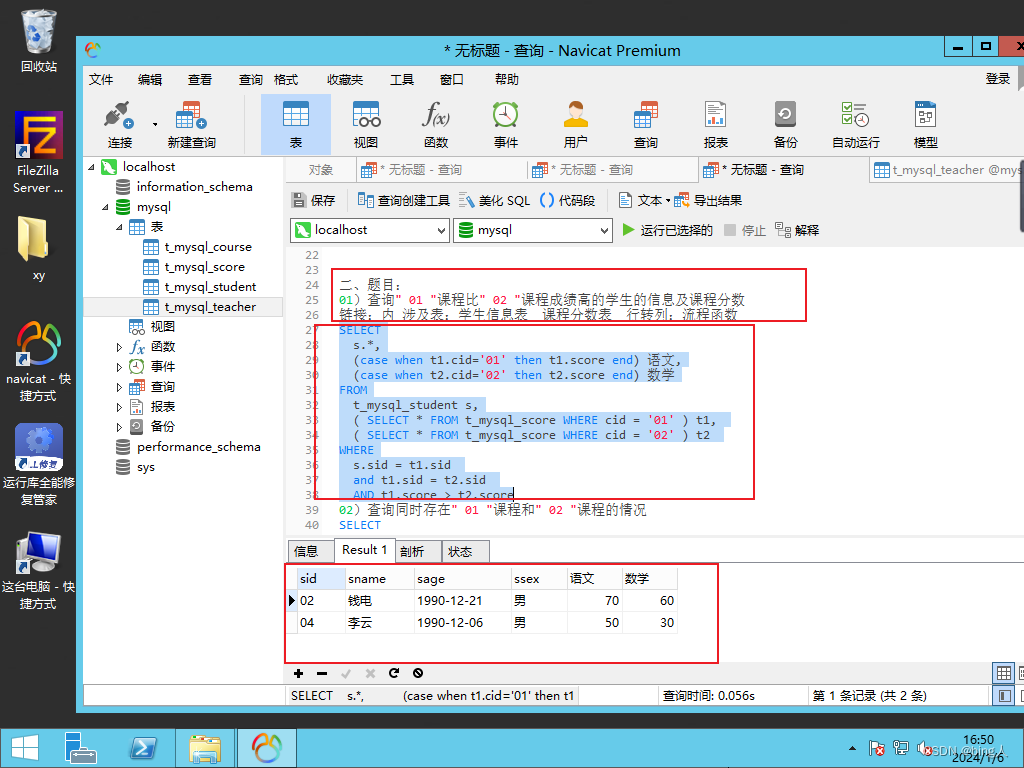Refresh results with the reload icon
Image resolution: width=1024 pixels, height=768 pixels.
(x=394, y=673)
